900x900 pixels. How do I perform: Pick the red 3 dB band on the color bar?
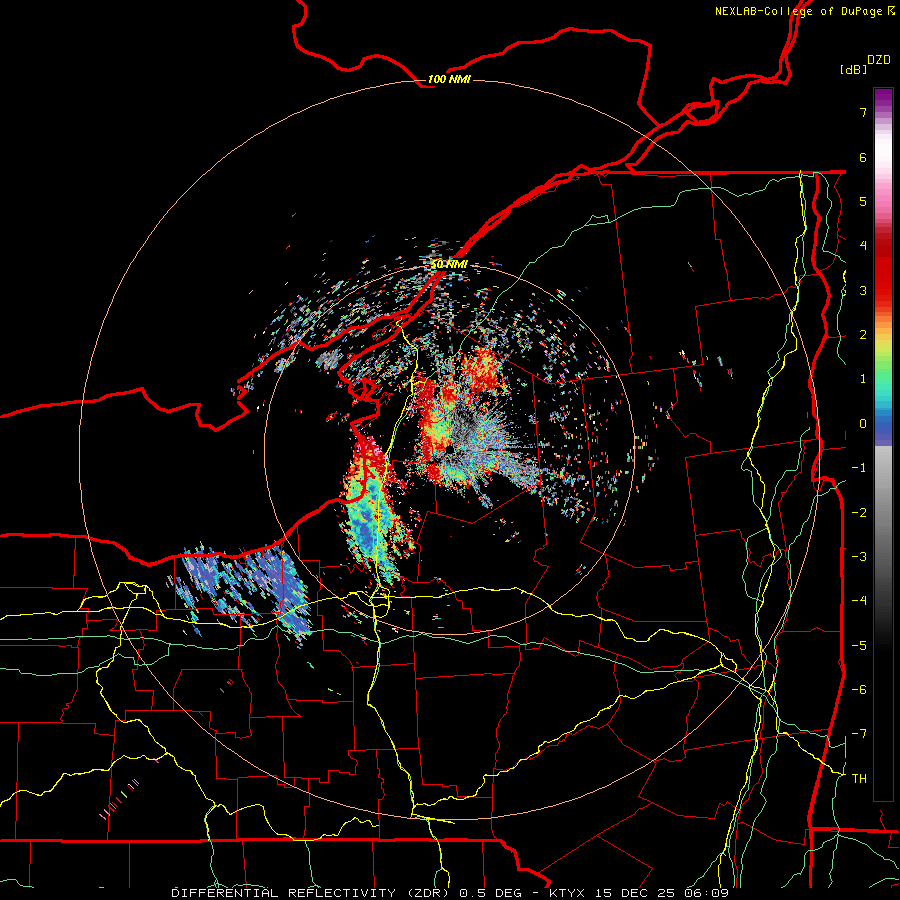883,290
